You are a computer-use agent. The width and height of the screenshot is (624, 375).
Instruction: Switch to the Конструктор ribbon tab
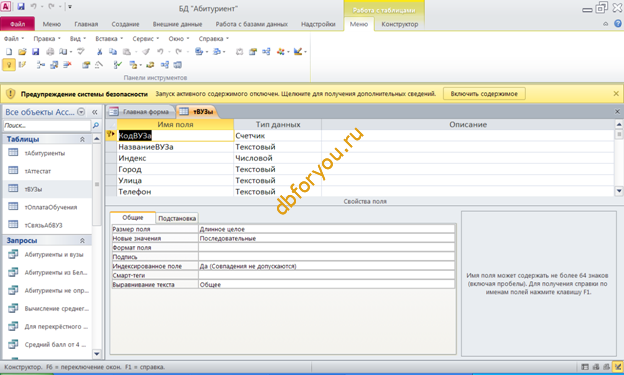coord(400,24)
